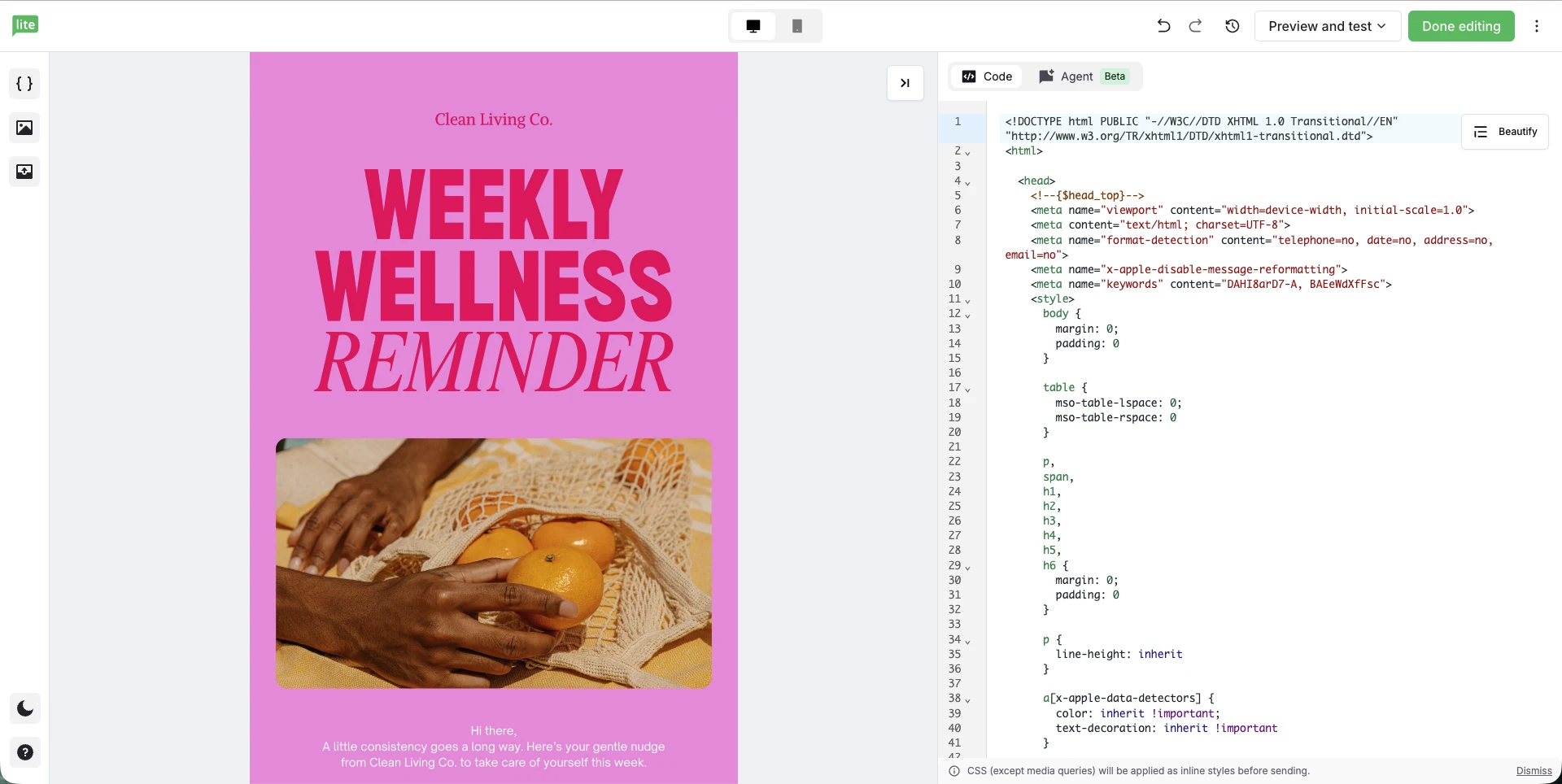Collapse the body rule fold at line 12

pyautogui.click(x=967, y=315)
